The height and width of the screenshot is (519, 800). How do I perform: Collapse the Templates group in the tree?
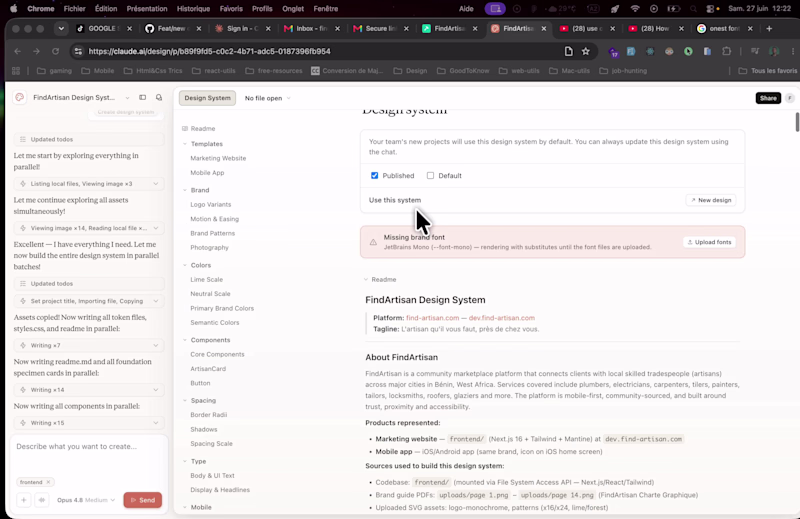point(185,144)
